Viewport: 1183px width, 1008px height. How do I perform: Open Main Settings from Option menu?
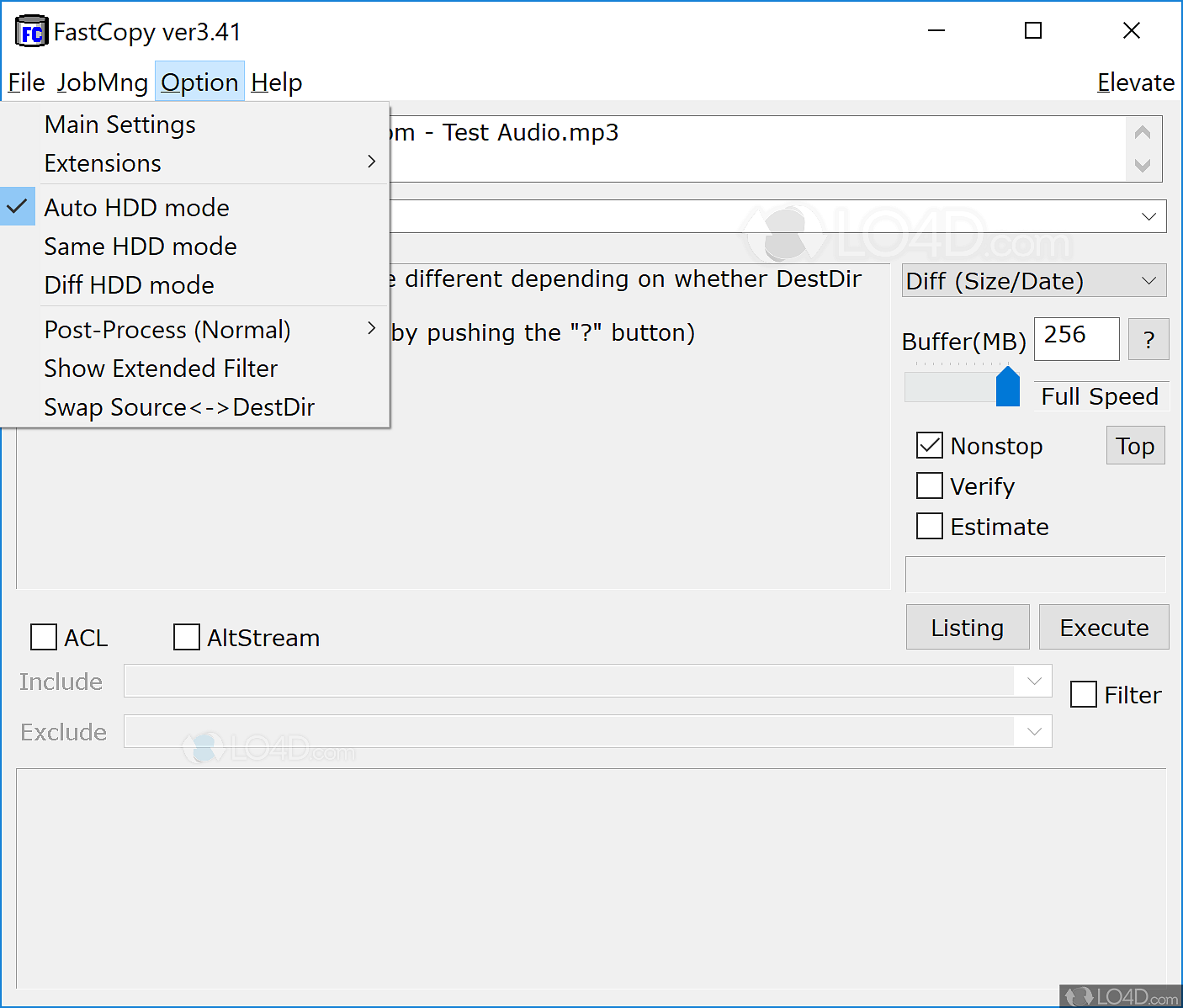[x=120, y=125]
